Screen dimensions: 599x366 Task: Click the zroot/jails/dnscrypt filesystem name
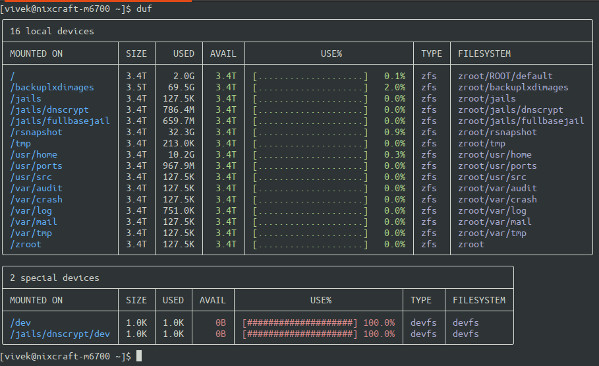[x=510, y=110]
